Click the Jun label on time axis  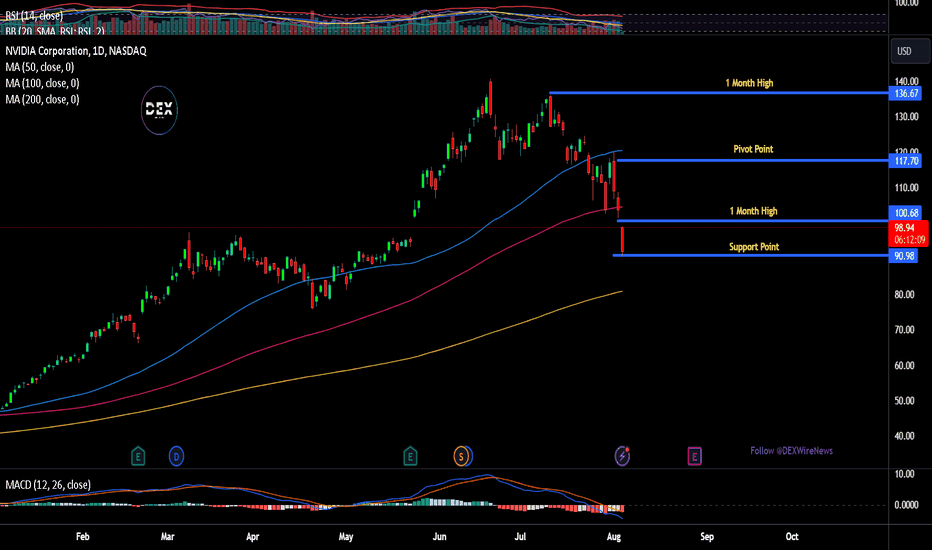439,536
